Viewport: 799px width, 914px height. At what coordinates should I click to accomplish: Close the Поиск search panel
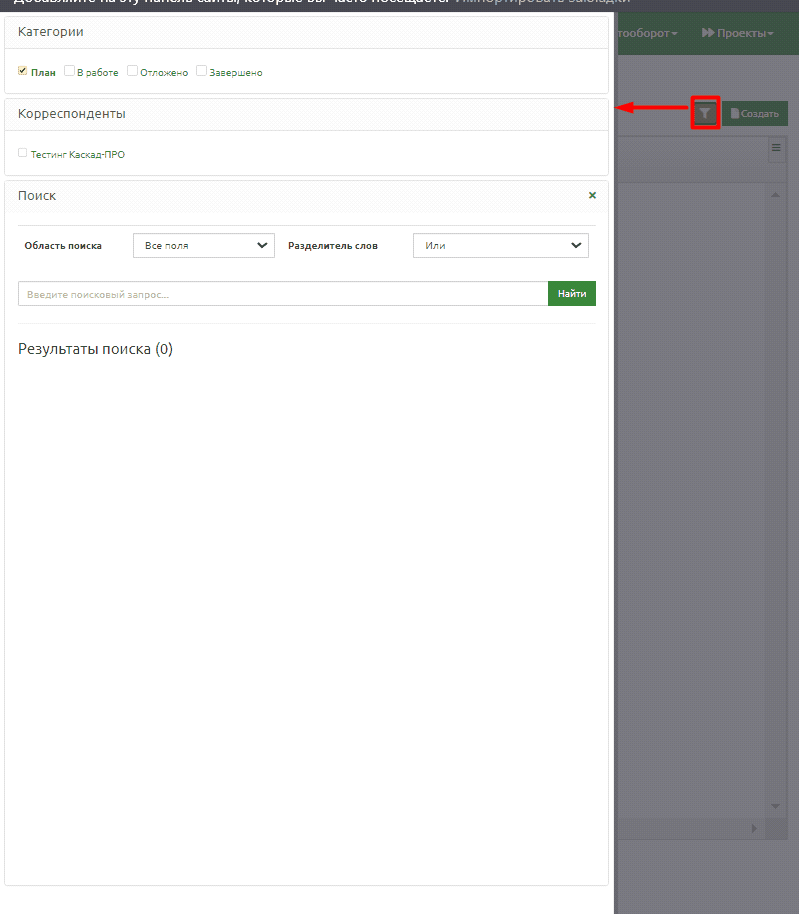tap(592, 196)
